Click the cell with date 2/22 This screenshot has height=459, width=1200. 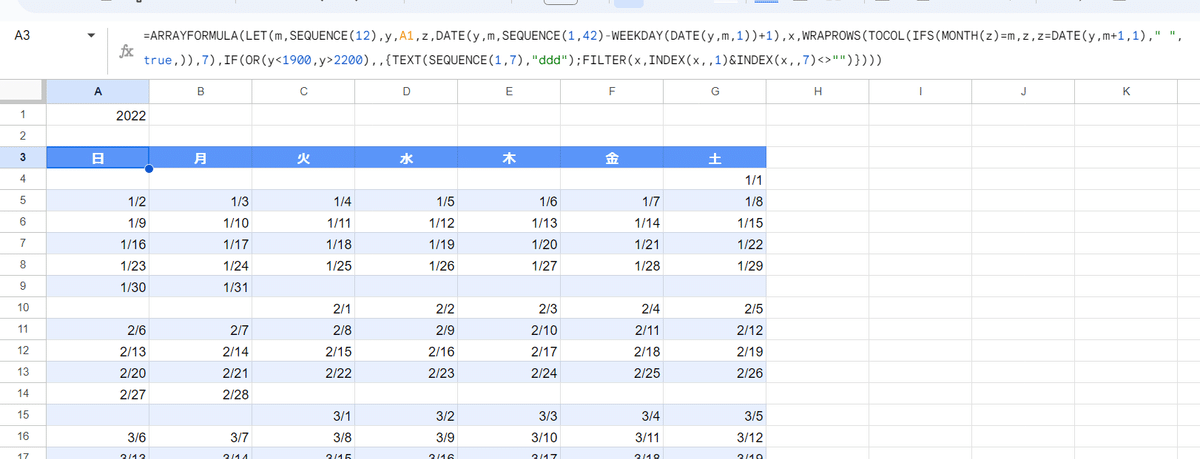[303, 373]
